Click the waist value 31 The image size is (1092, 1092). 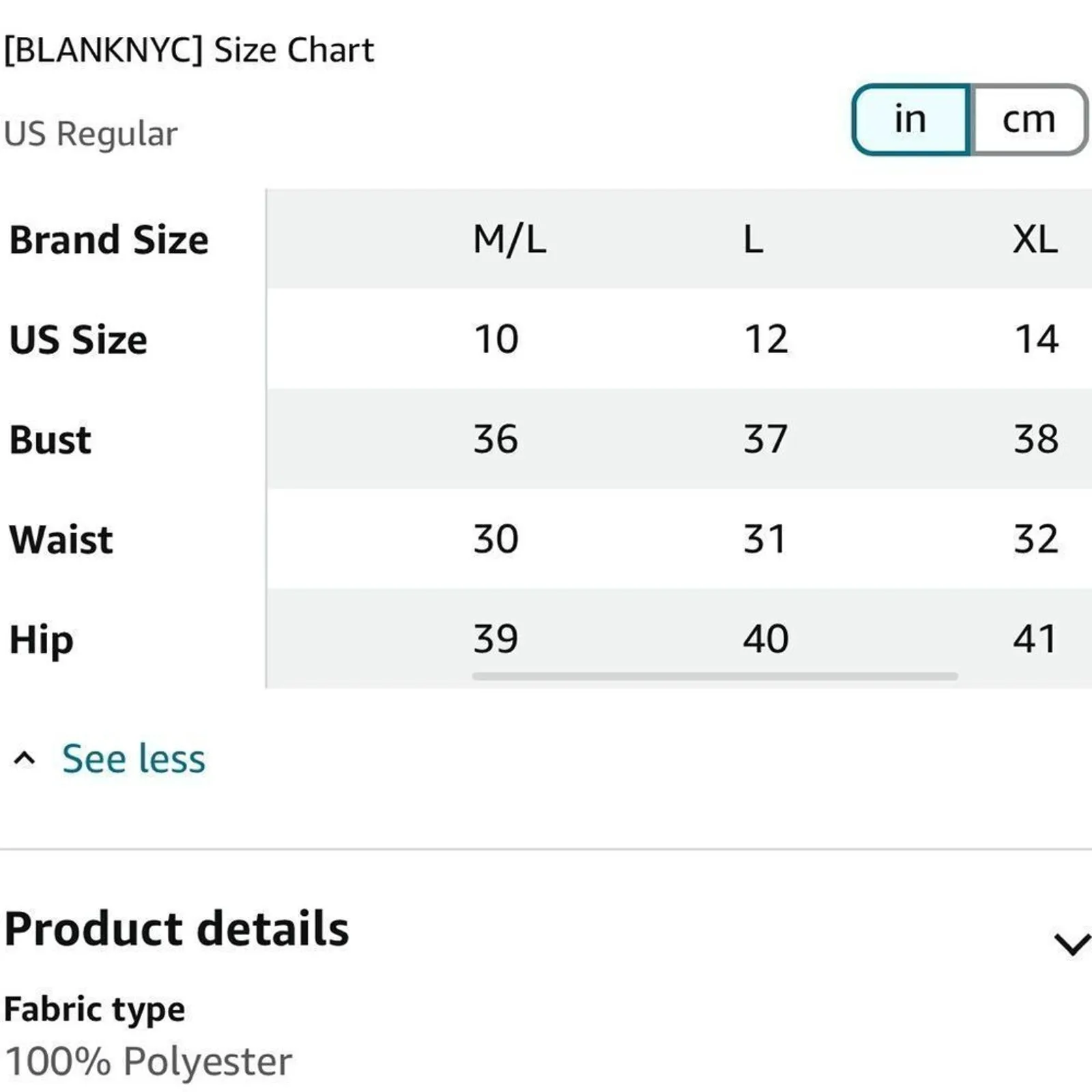[x=765, y=539]
